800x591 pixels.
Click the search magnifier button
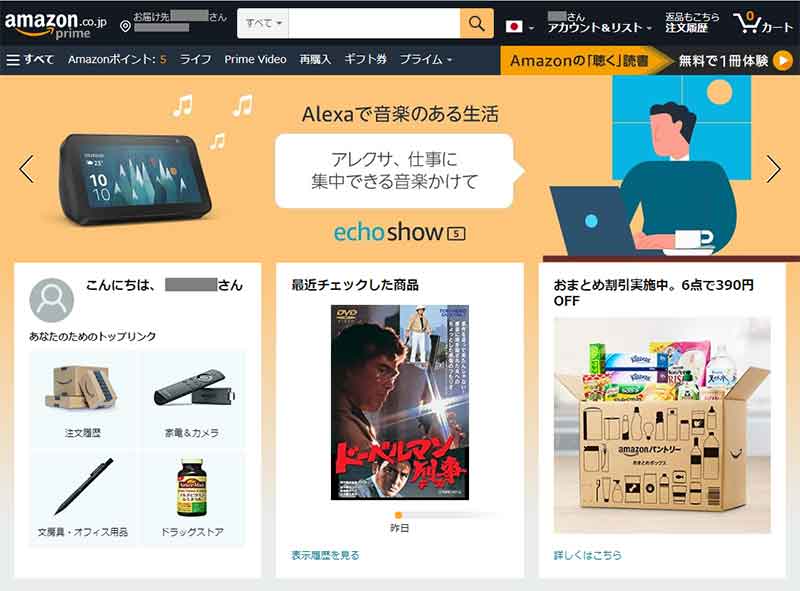pyautogui.click(x=477, y=23)
